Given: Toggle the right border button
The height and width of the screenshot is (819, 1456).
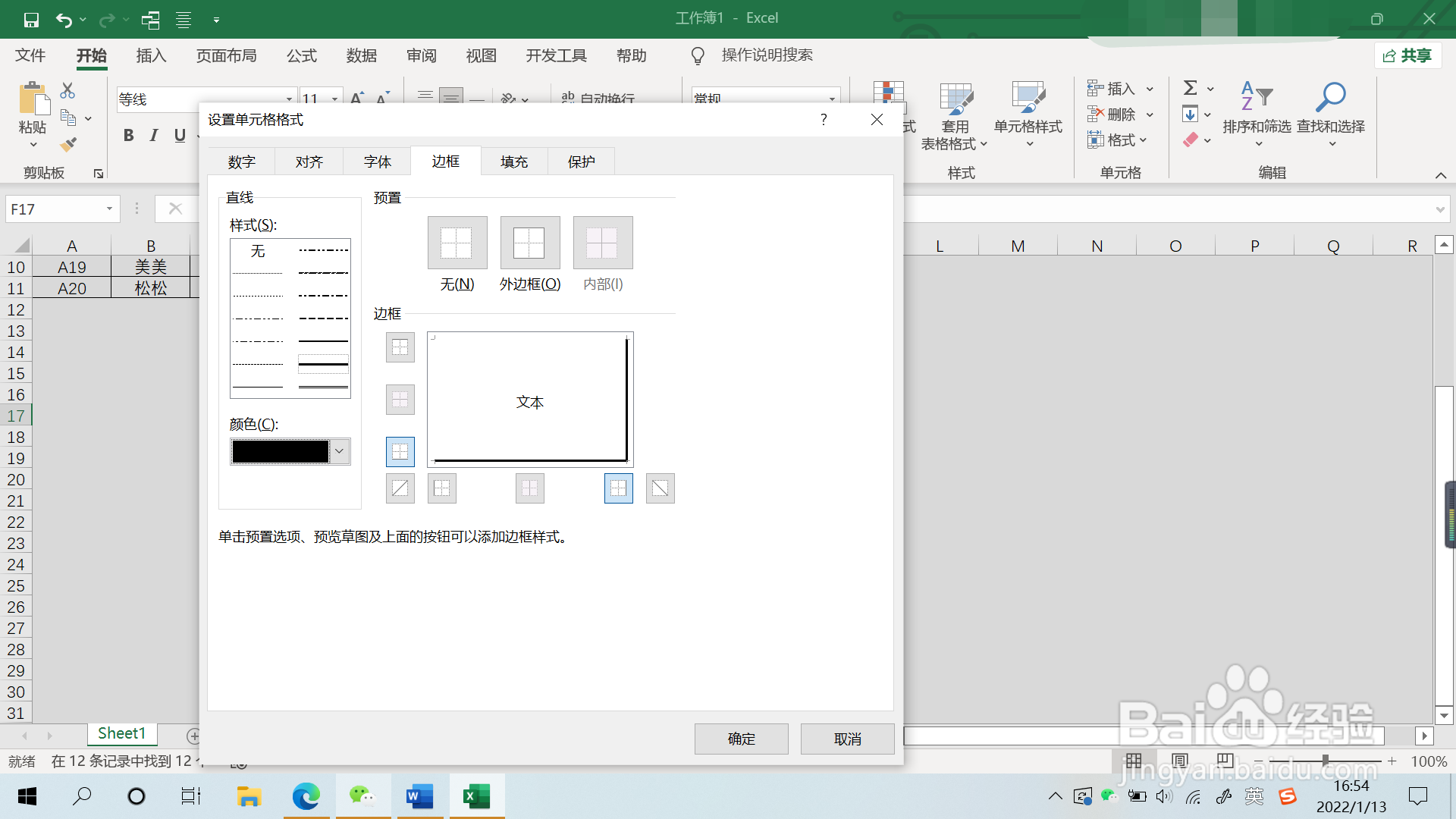Looking at the screenshot, I should pyautogui.click(x=619, y=488).
